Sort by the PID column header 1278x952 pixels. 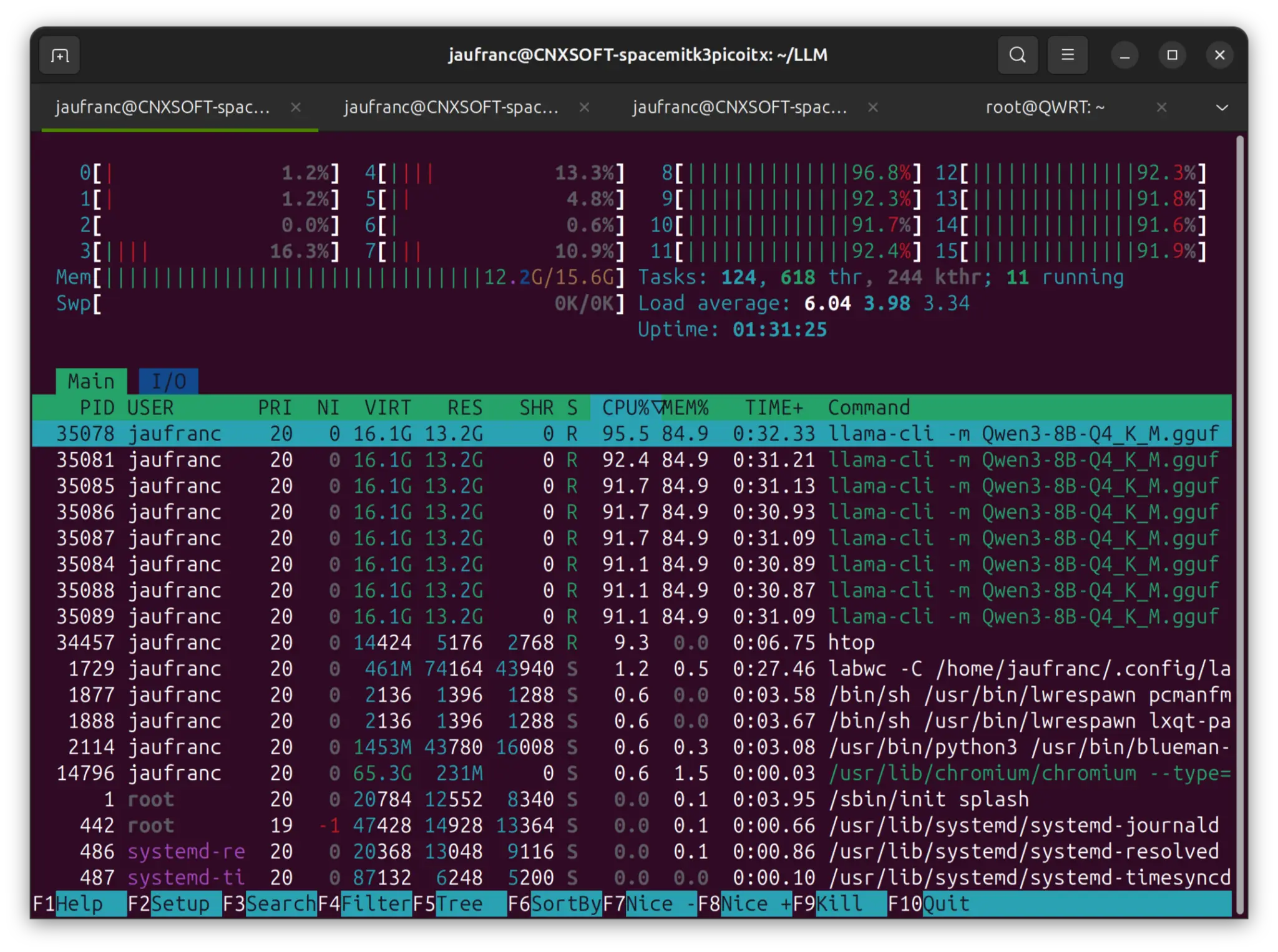click(x=97, y=407)
